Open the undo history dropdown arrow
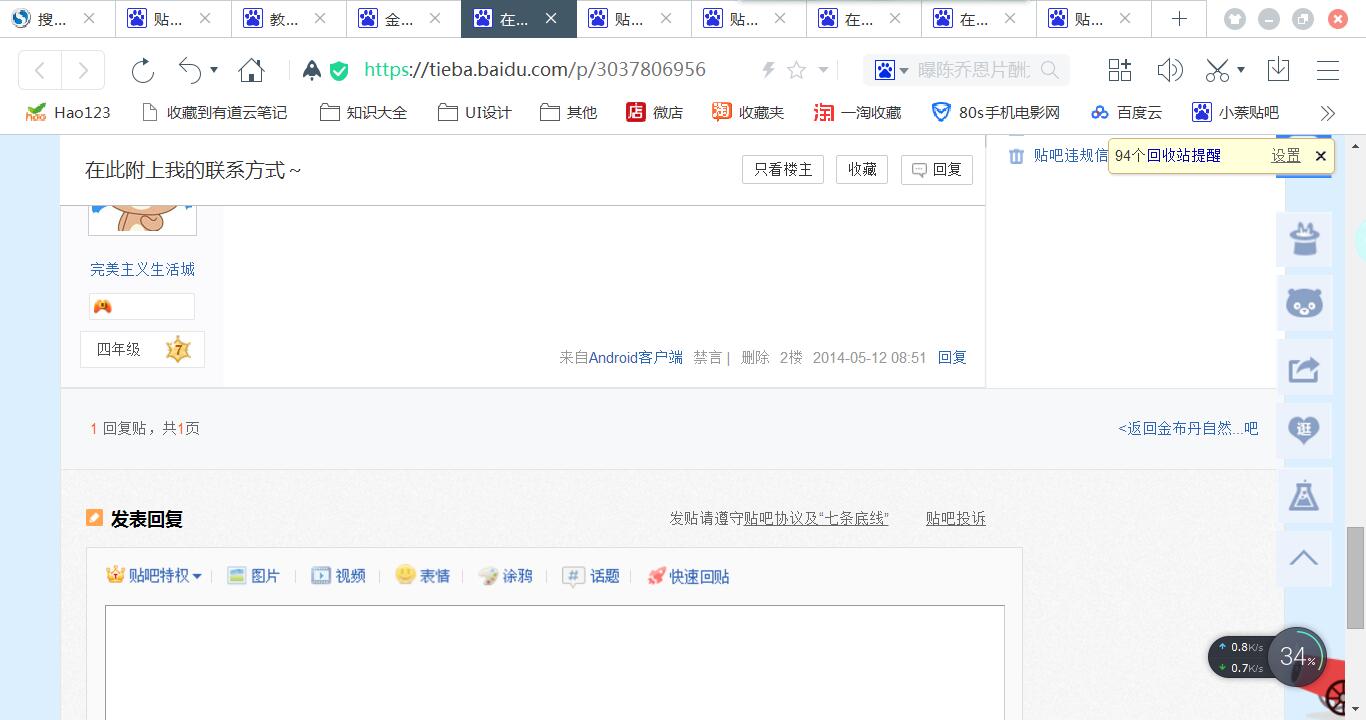 [x=214, y=70]
